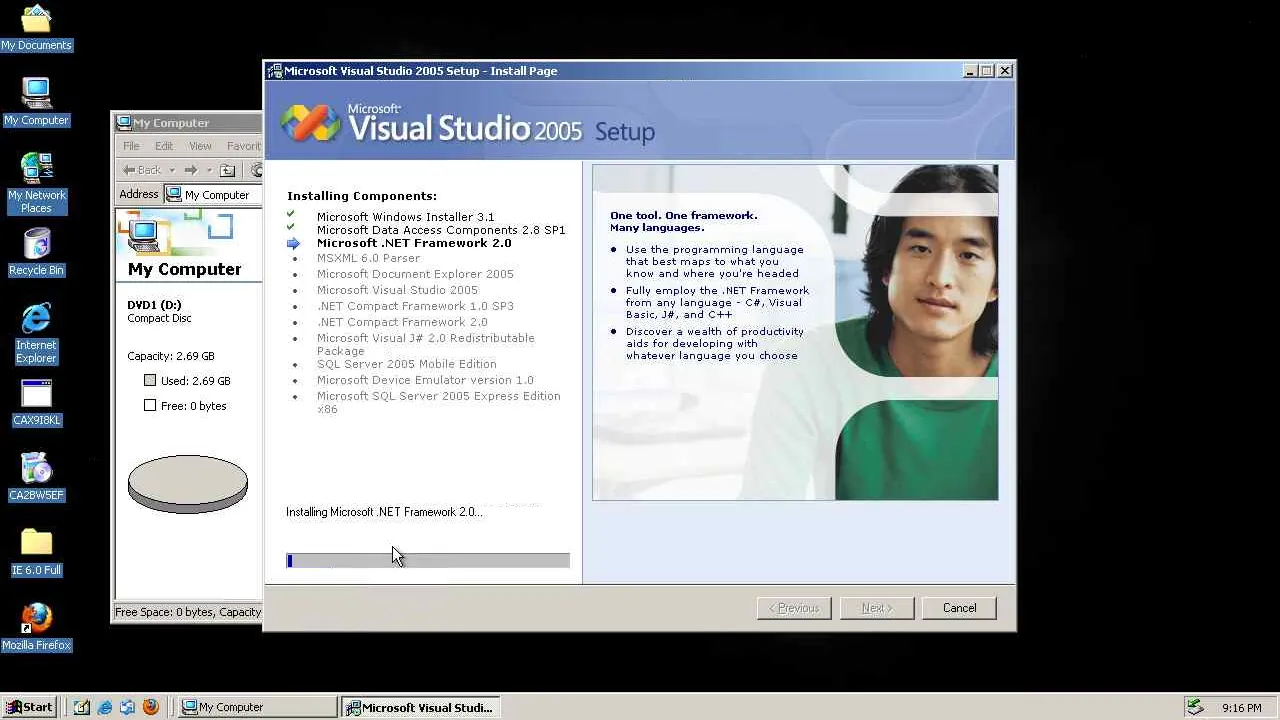
Task: Select the Internet Explorer desktop icon
Action: click(x=36, y=333)
